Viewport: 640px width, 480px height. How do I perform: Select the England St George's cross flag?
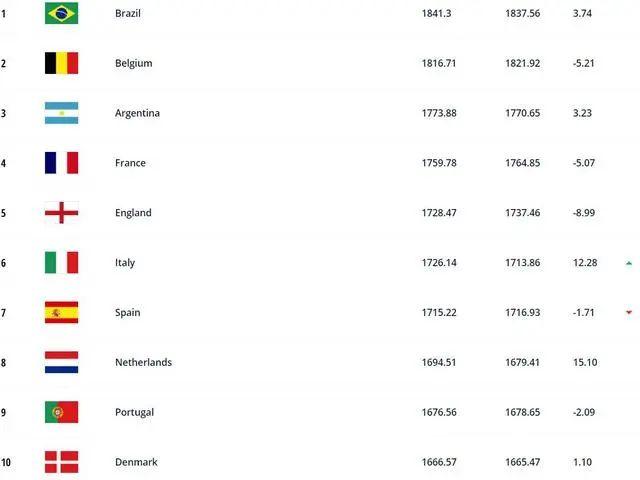pyautogui.click(x=61, y=212)
